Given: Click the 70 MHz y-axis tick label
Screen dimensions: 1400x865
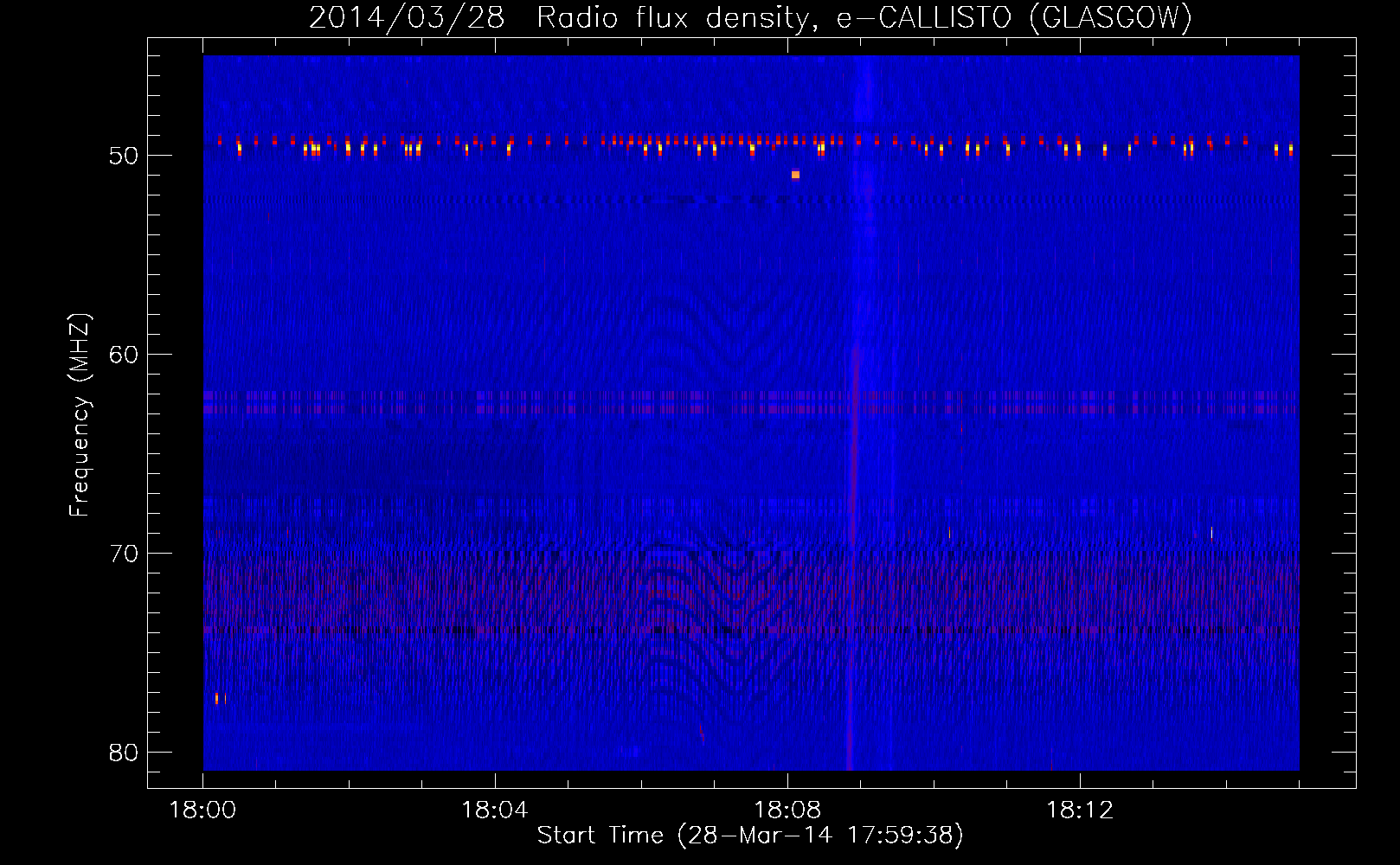Looking at the screenshot, I should click(124, 553).
